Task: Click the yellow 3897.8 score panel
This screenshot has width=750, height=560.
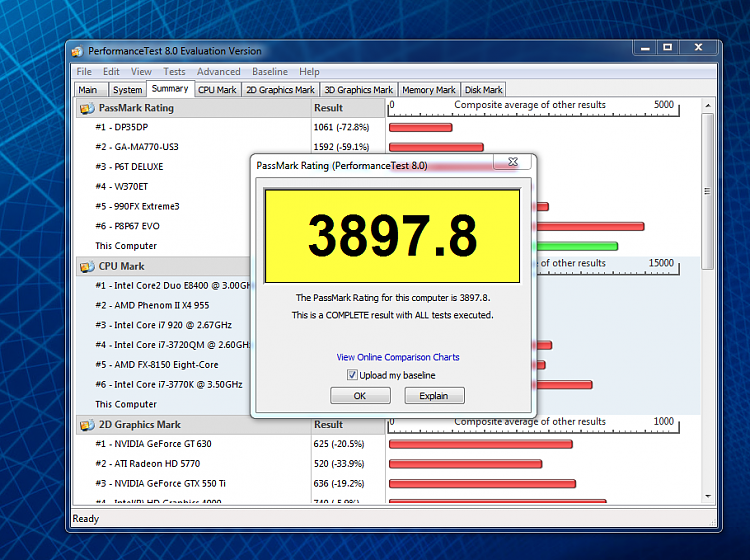Action: coord(392,236)
